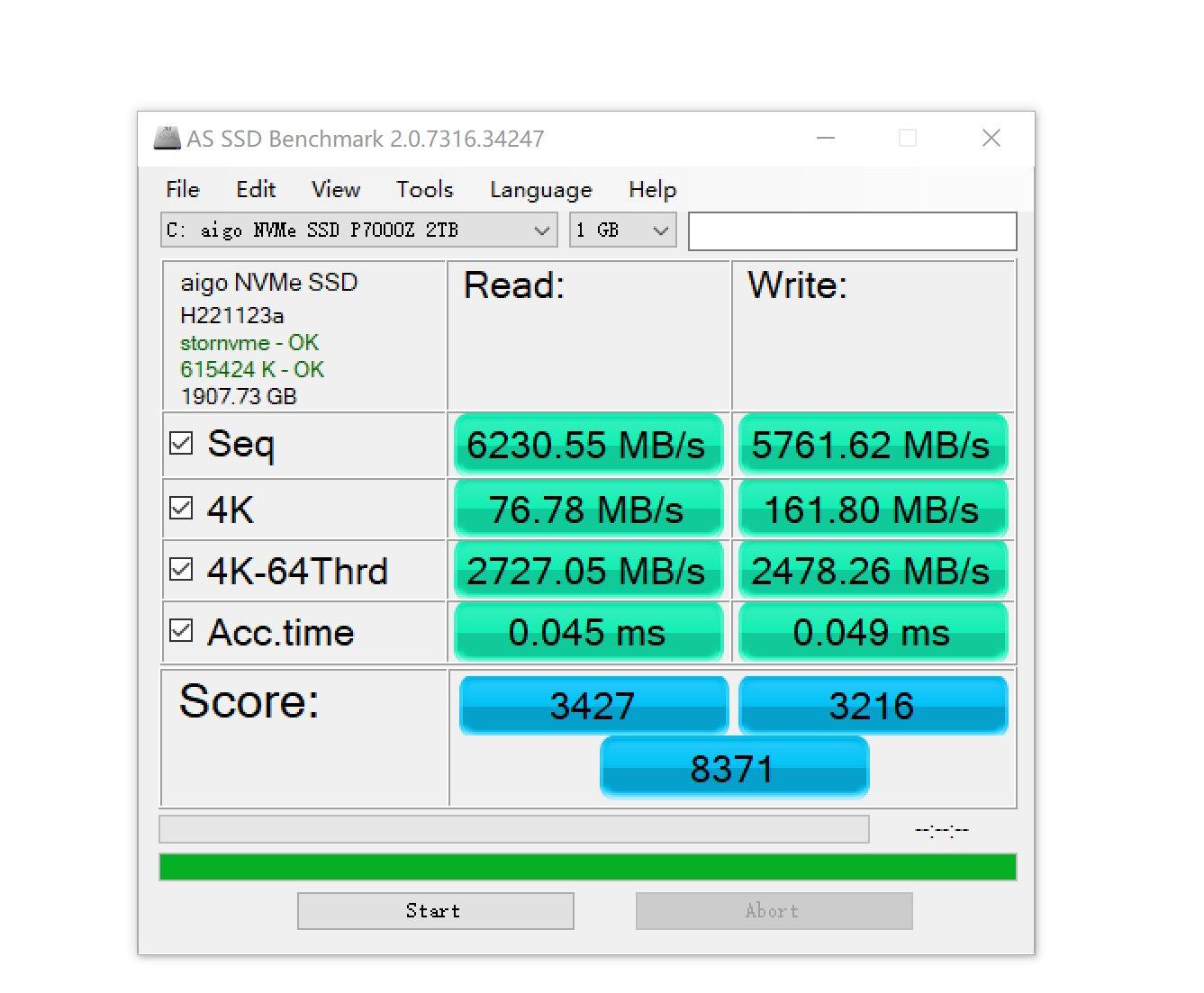Click the Start button

tap(436, 911)
